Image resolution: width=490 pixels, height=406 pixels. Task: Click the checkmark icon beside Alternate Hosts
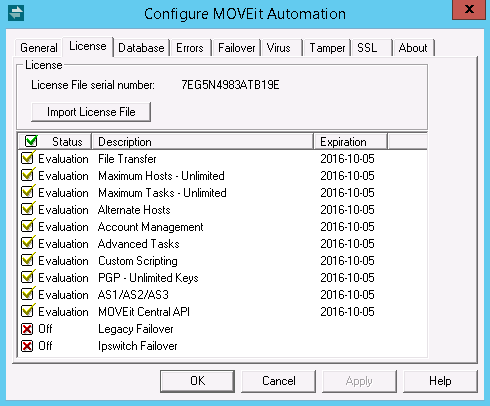click(28, 209)
